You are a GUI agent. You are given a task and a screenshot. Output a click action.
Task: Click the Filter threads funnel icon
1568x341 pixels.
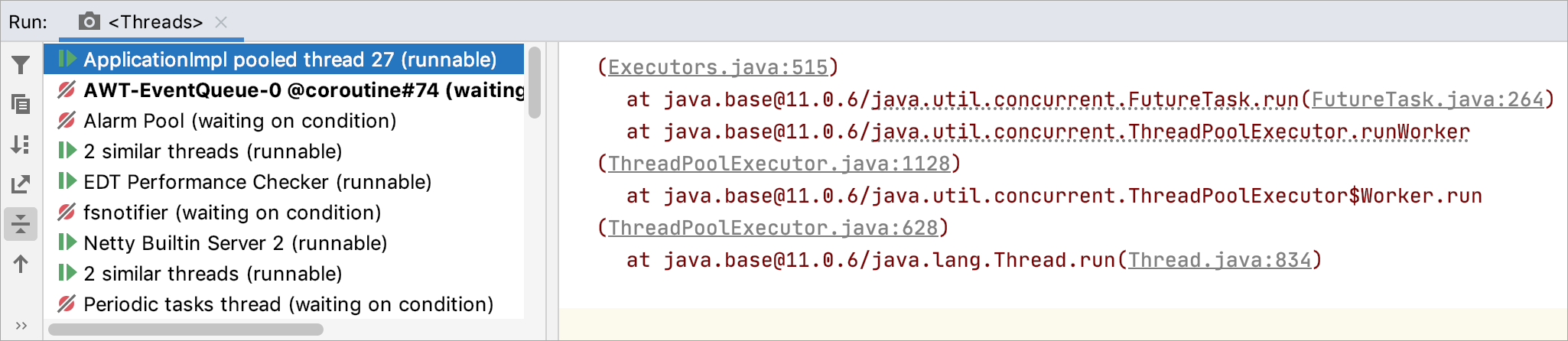coord(21,65)
